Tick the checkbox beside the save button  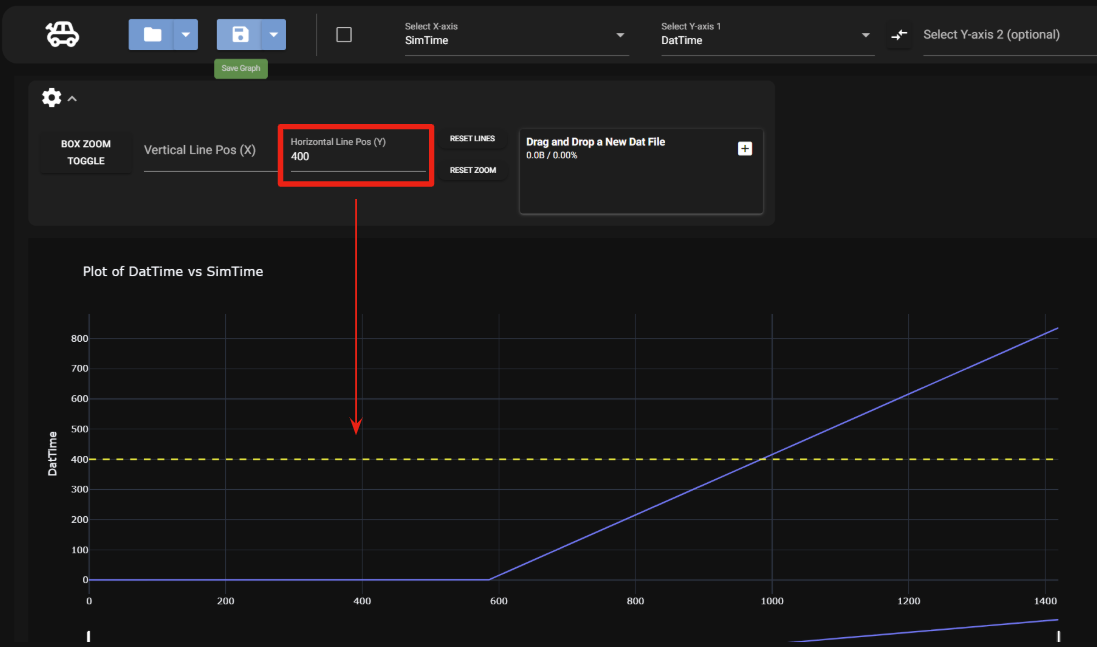coord(344,35)
